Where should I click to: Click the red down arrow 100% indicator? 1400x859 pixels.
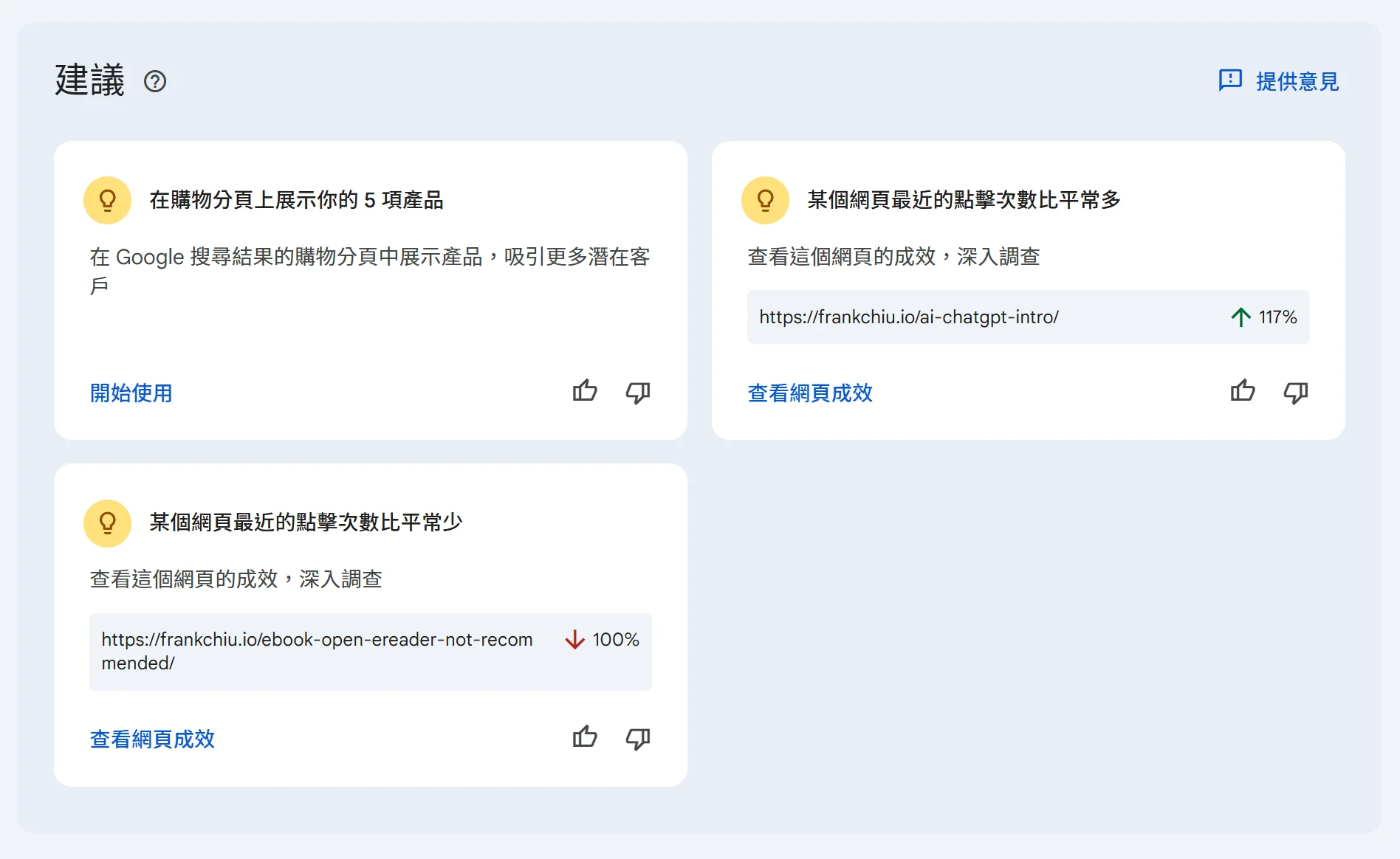pos(603,640)
